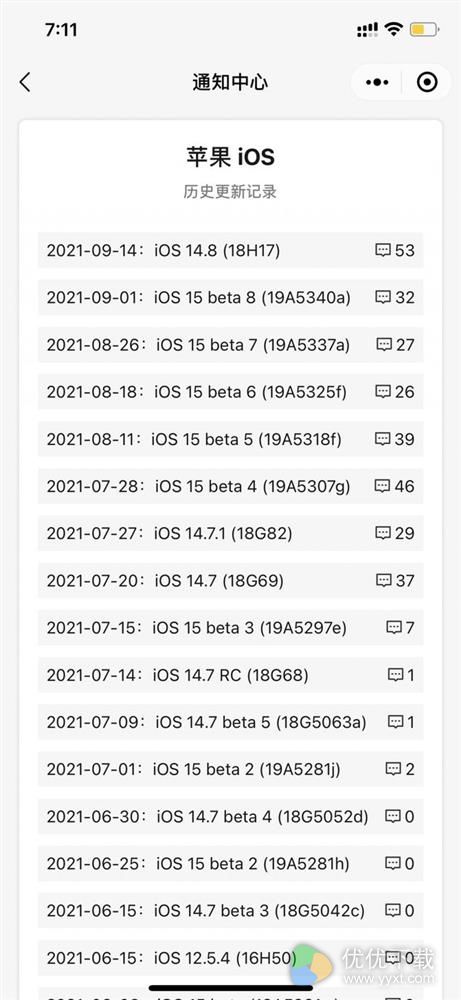
Task: Open comments icon for iOS 14.7.1 (18G82)
Action: point(383,533)
